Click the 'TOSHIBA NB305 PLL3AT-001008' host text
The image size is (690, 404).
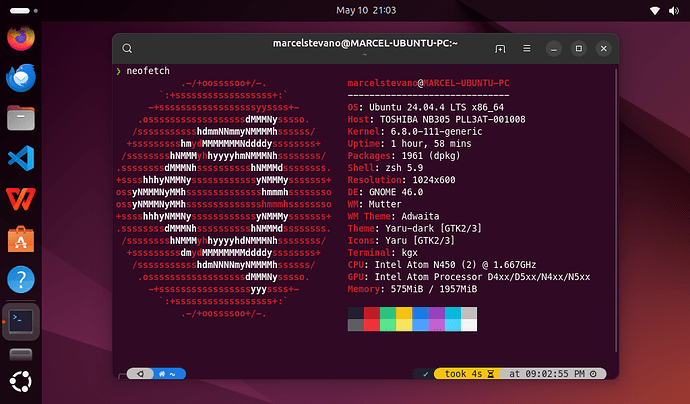point(452,119)
